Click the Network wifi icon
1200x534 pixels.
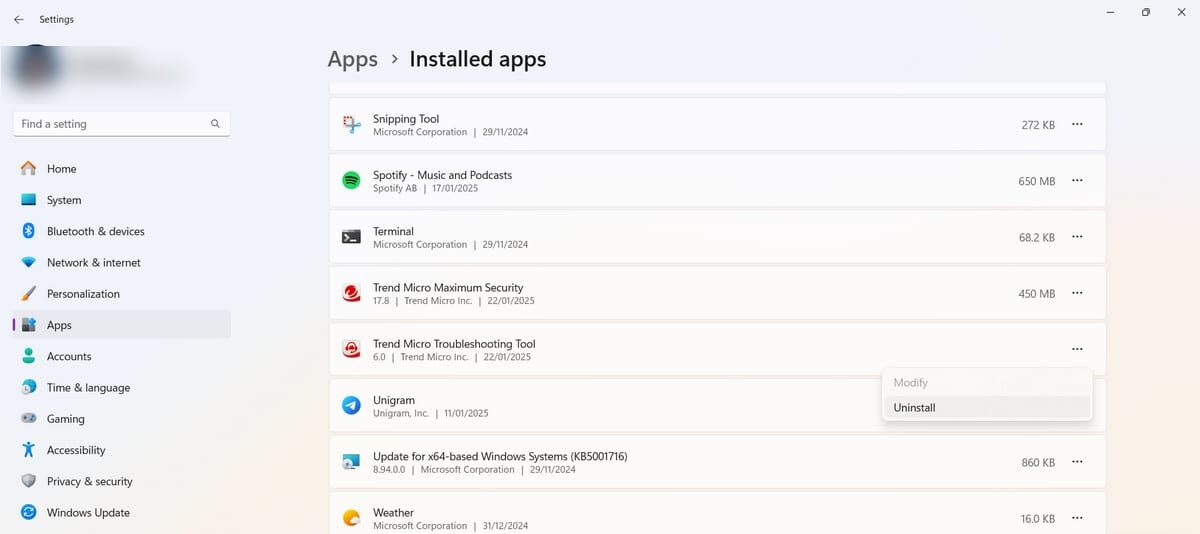(x=28, y=262)
